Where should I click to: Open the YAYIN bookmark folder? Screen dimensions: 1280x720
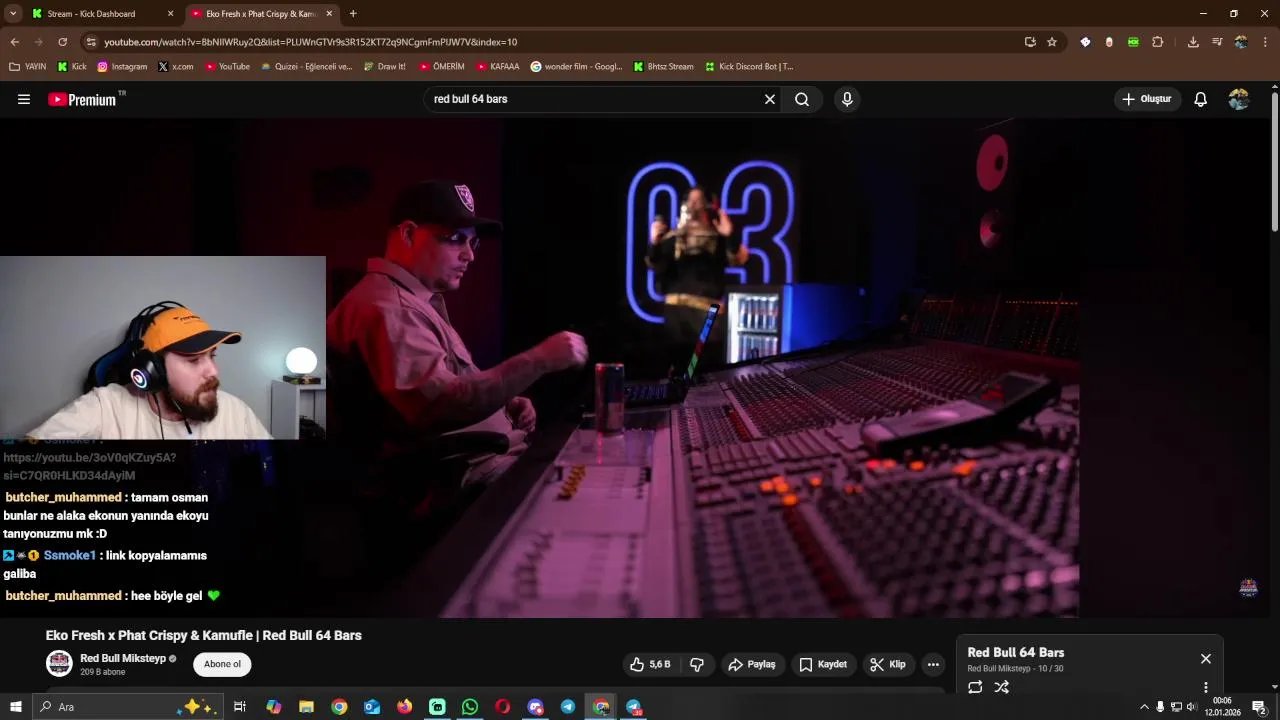click(28, 67)
